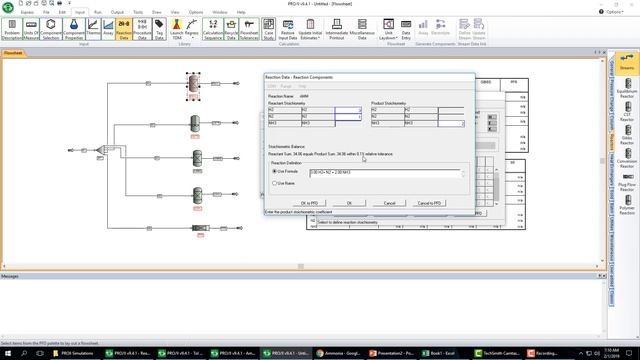Open Regress dropdown in Library group
Screen dimensions: 640x360
click(x=191, y=29)
